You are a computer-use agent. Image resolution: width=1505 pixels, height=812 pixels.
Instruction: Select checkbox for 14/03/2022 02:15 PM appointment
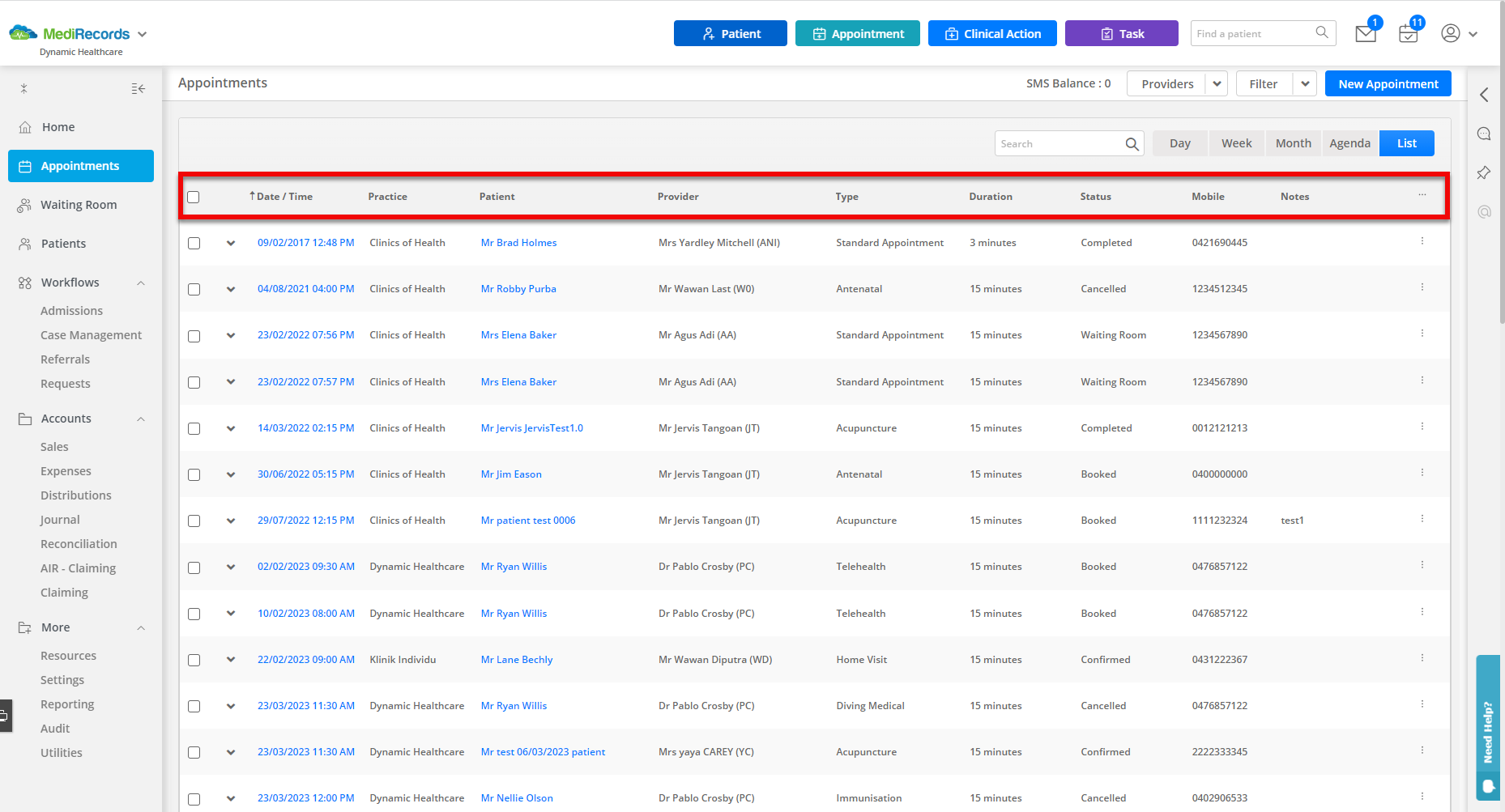194,428
